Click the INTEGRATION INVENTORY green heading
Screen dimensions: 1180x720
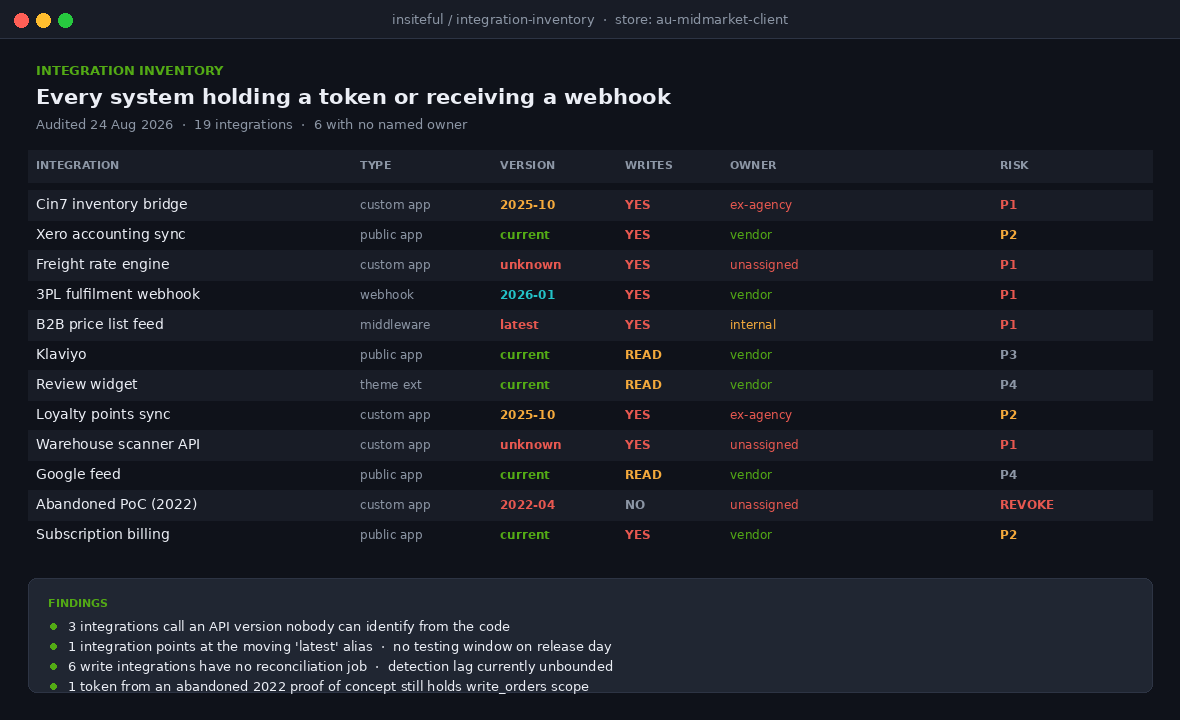pos(129,71)
